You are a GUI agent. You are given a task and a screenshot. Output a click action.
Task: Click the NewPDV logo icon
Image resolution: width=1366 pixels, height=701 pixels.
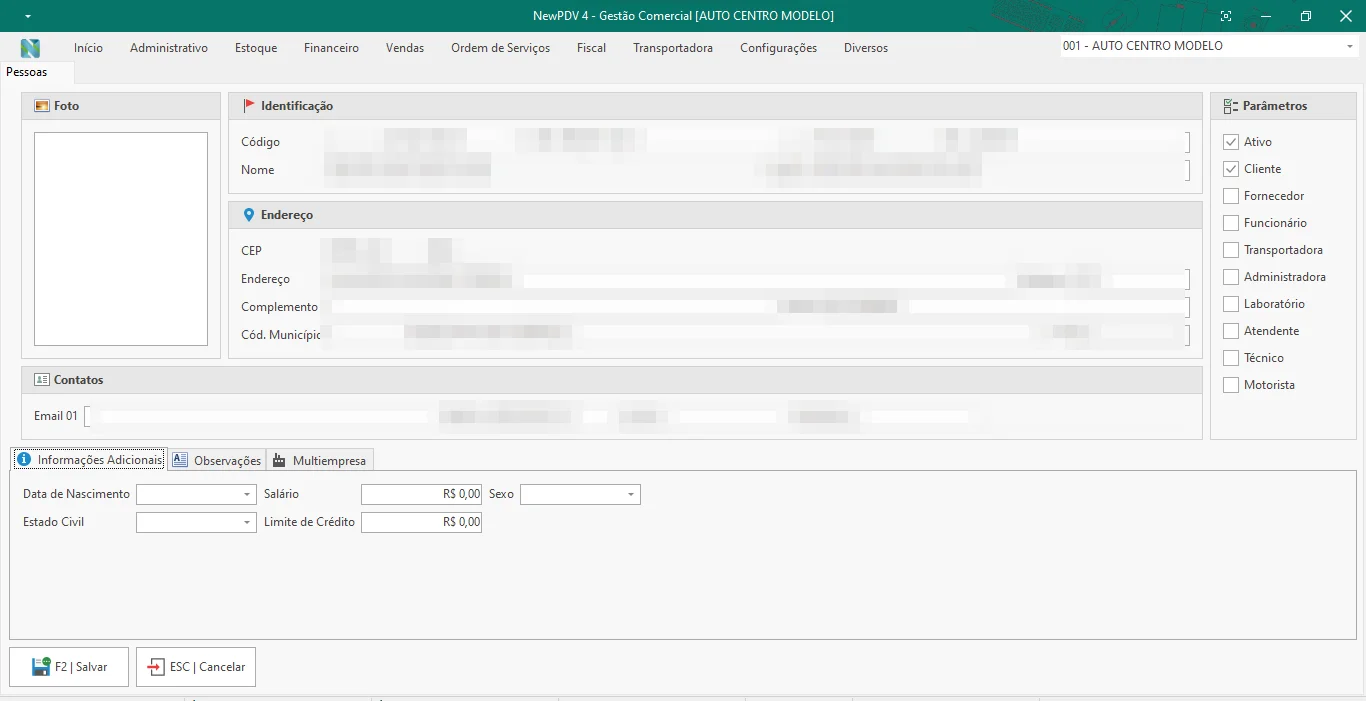click(x=30, y=48)
